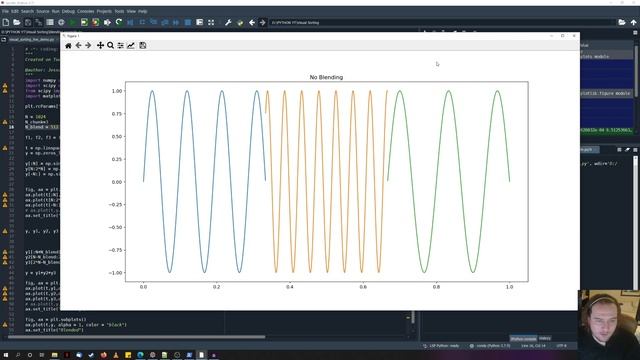Switch to History tab
640x360 pixels.
point(545,338)
